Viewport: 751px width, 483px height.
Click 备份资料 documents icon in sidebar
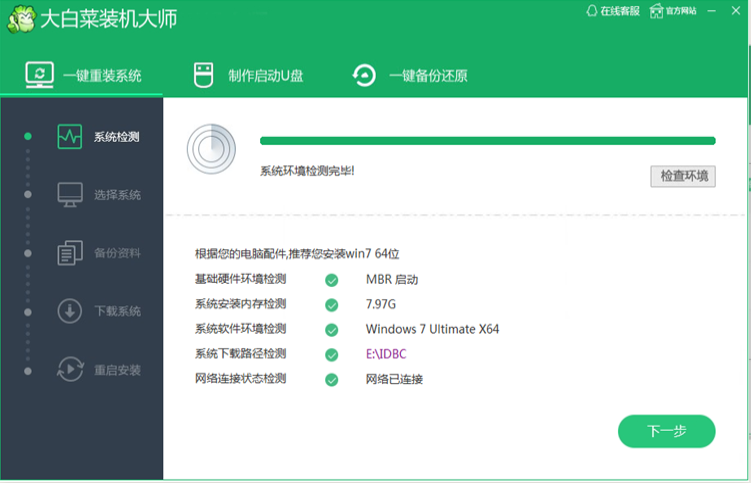(70, 253)
